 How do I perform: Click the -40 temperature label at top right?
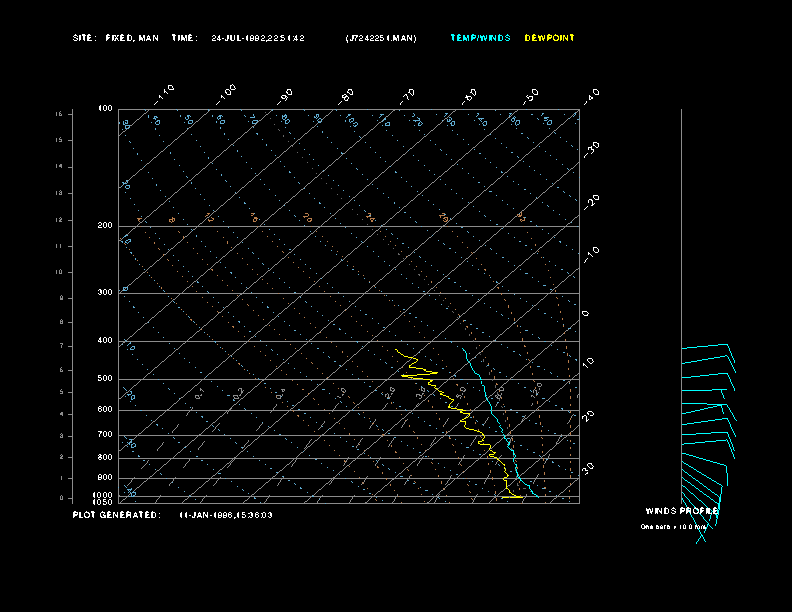[591, 95]
